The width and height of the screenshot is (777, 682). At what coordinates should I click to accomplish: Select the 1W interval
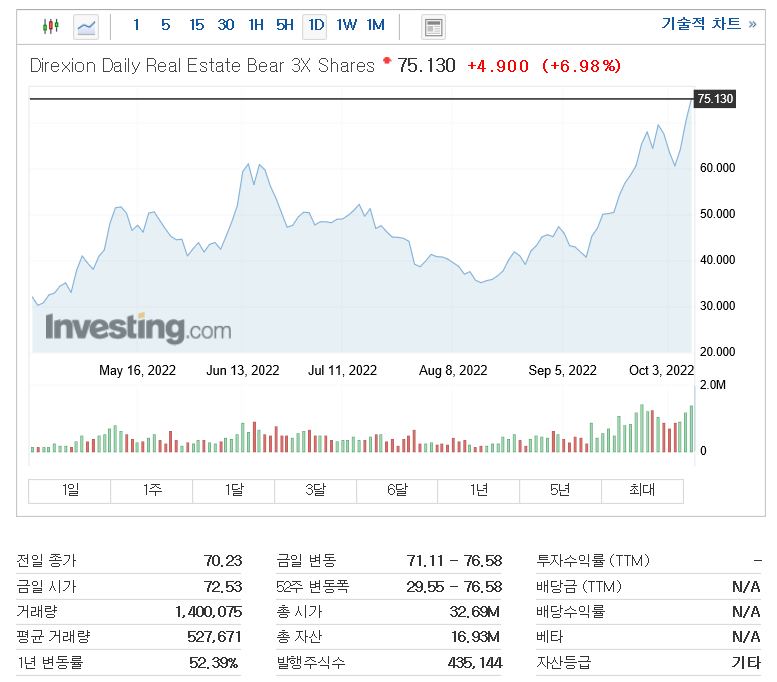[346, 25]
